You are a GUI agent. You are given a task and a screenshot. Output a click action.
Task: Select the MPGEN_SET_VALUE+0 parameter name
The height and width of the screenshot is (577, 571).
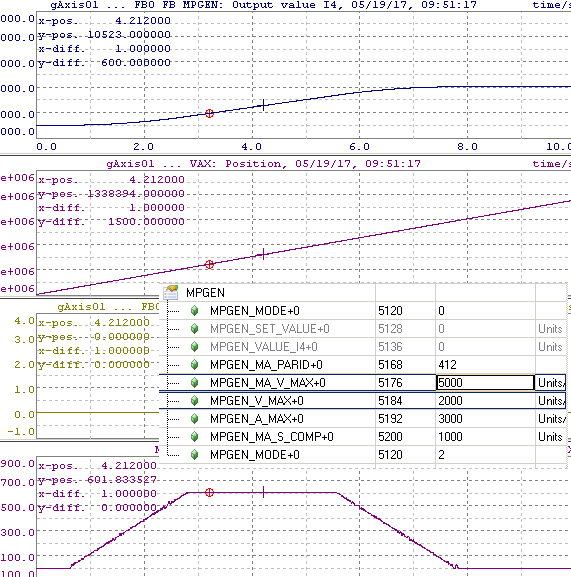270,329
